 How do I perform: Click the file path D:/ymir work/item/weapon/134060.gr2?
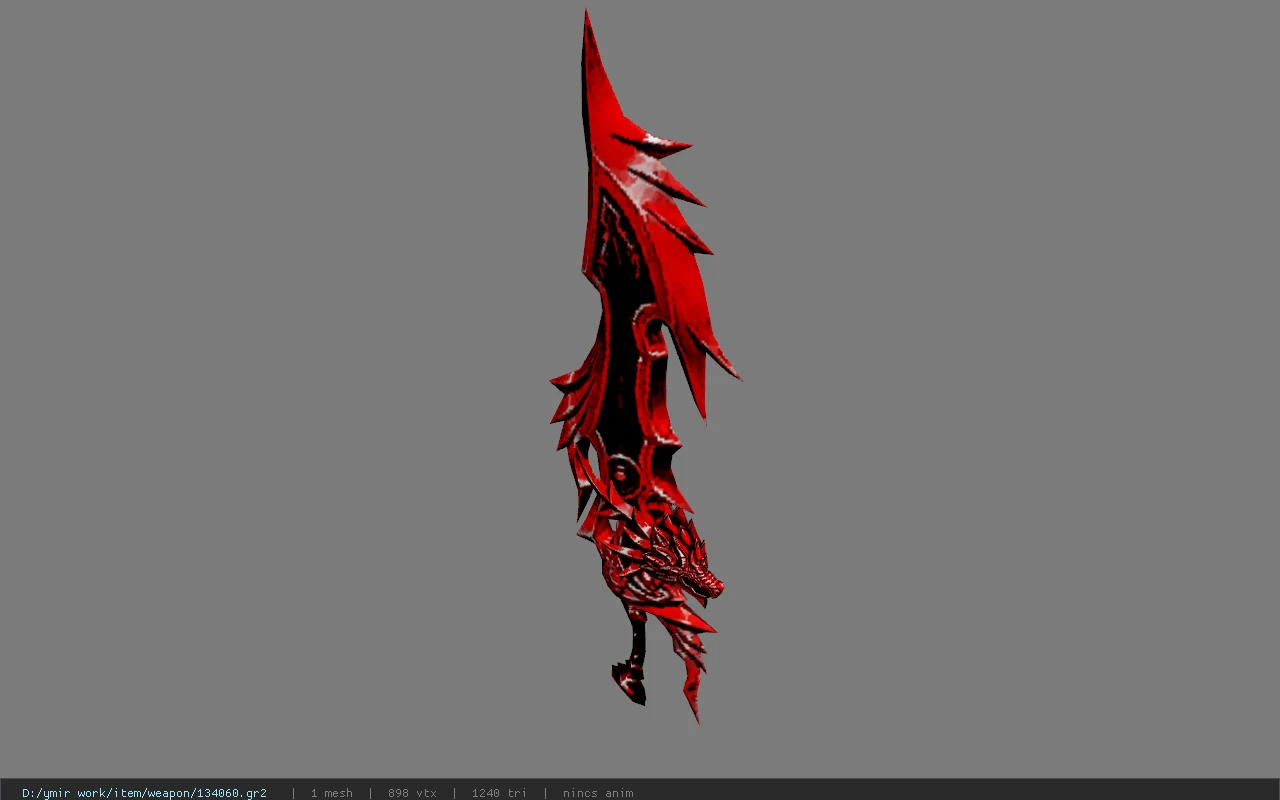[x=144, y=793]
